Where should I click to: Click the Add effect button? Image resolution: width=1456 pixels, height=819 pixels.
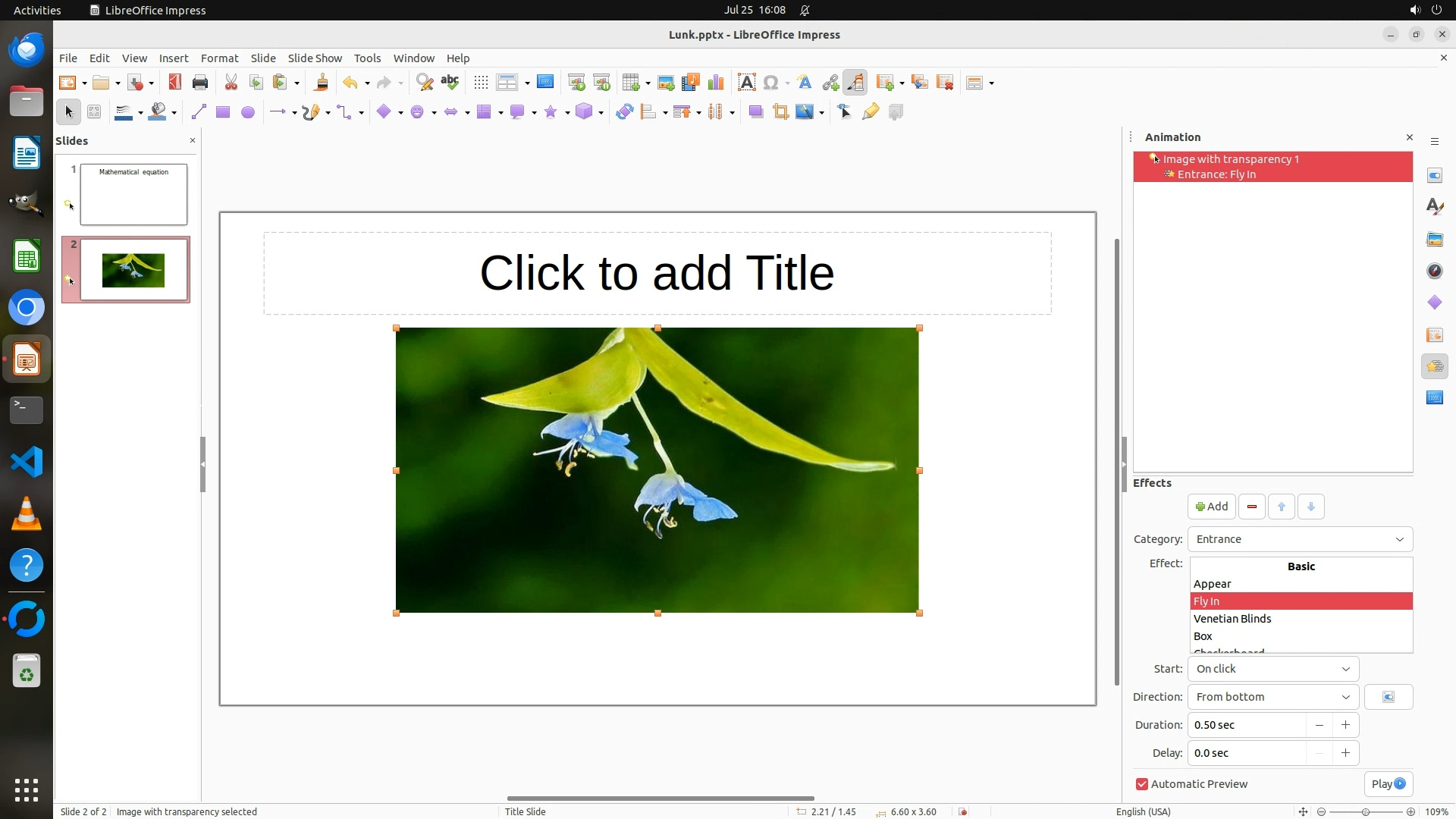point(1211,507)
